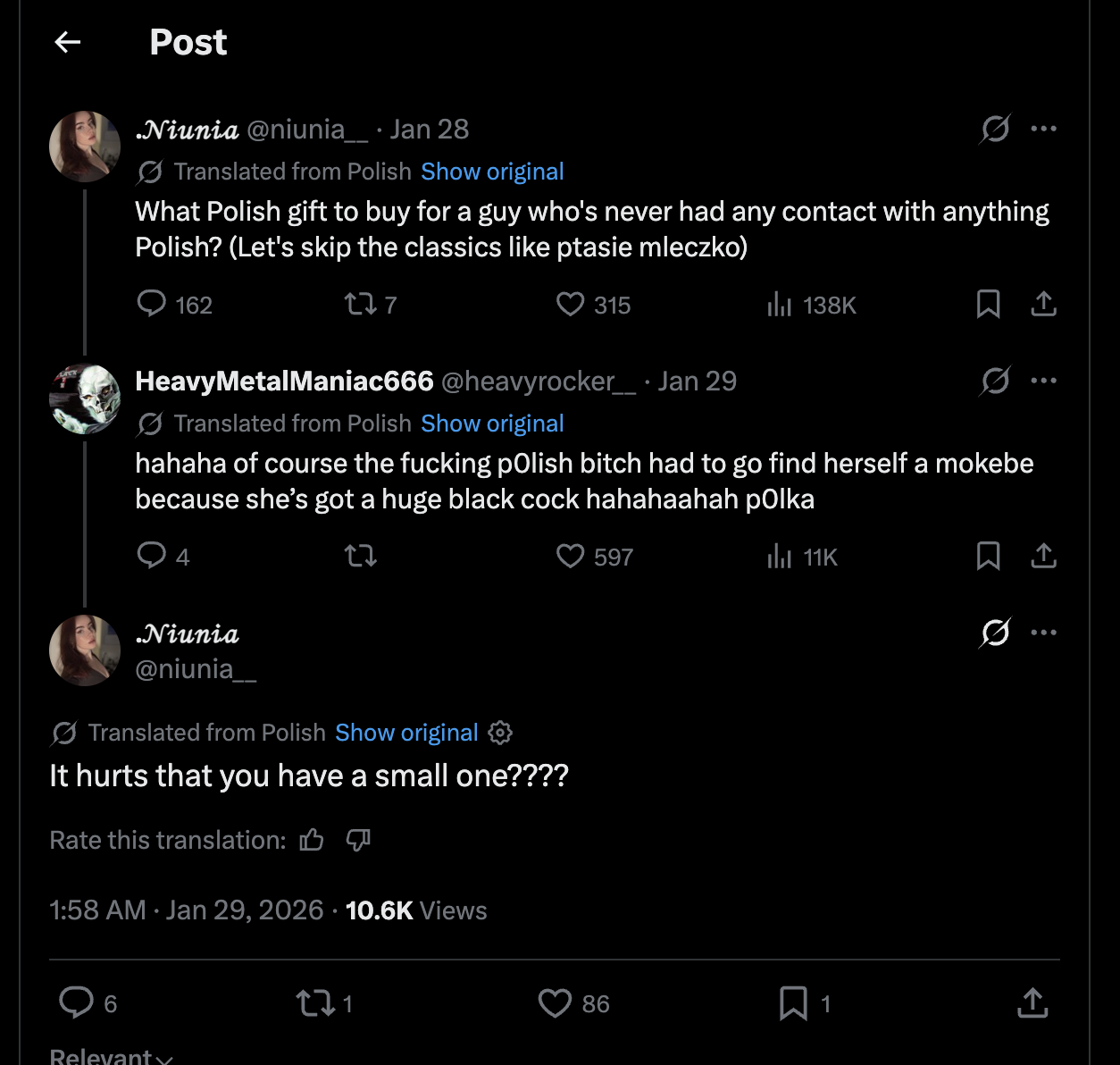
Task: Expand the Relevant replies sort dropdown
Action: [111, 1056]
